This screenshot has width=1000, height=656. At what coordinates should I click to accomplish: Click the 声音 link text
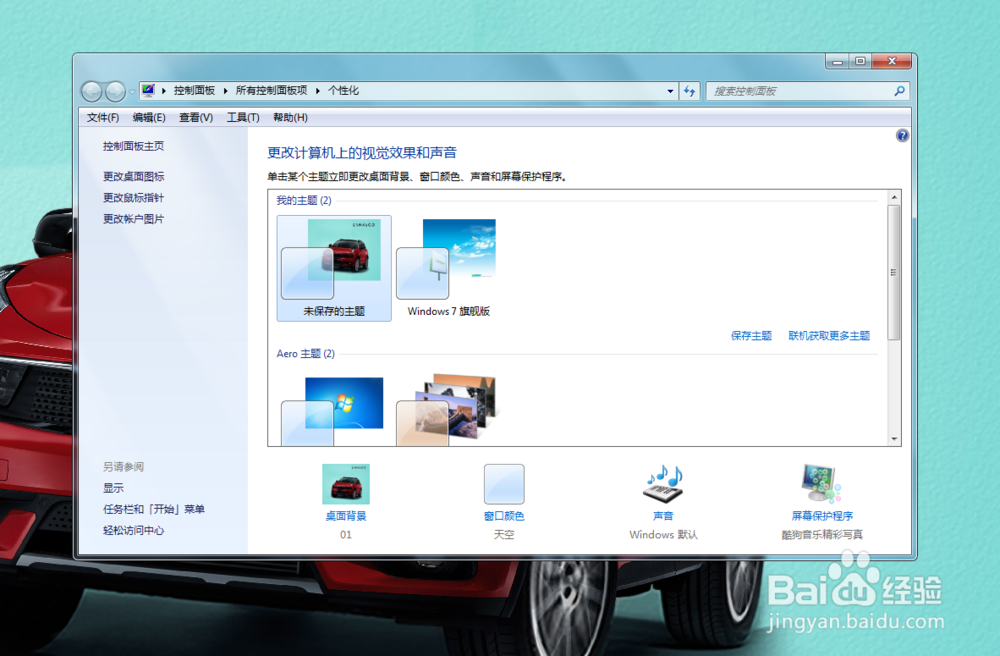[663, 516]
